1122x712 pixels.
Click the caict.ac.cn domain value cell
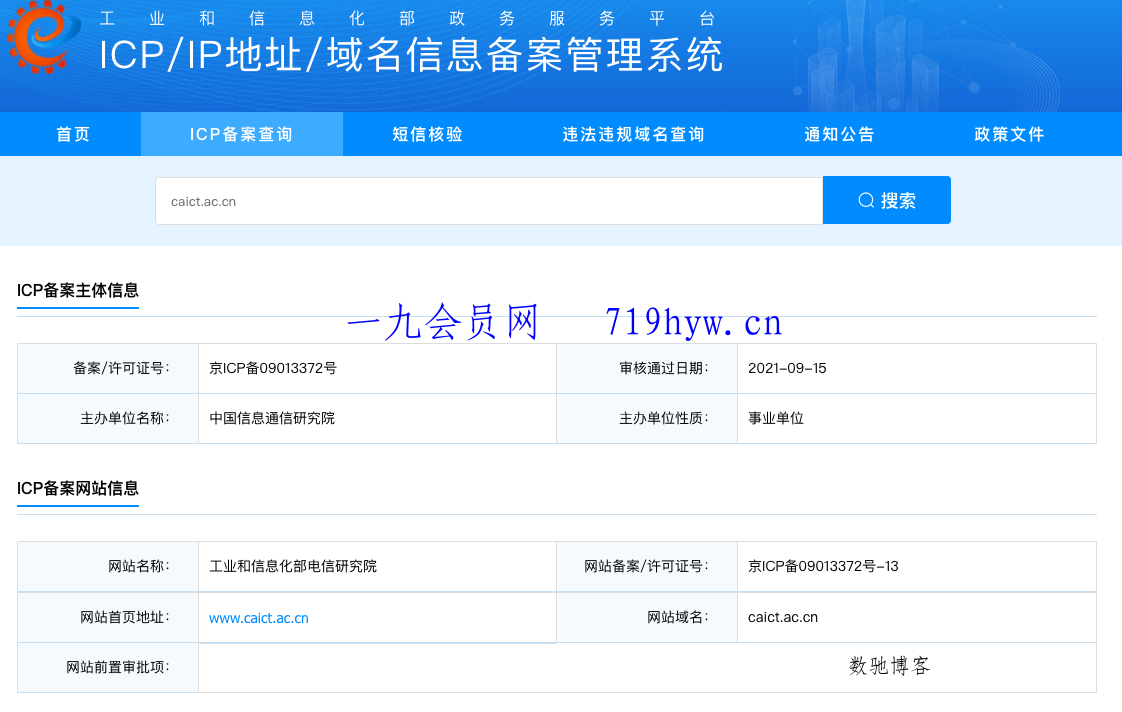[x=917, y=618]
